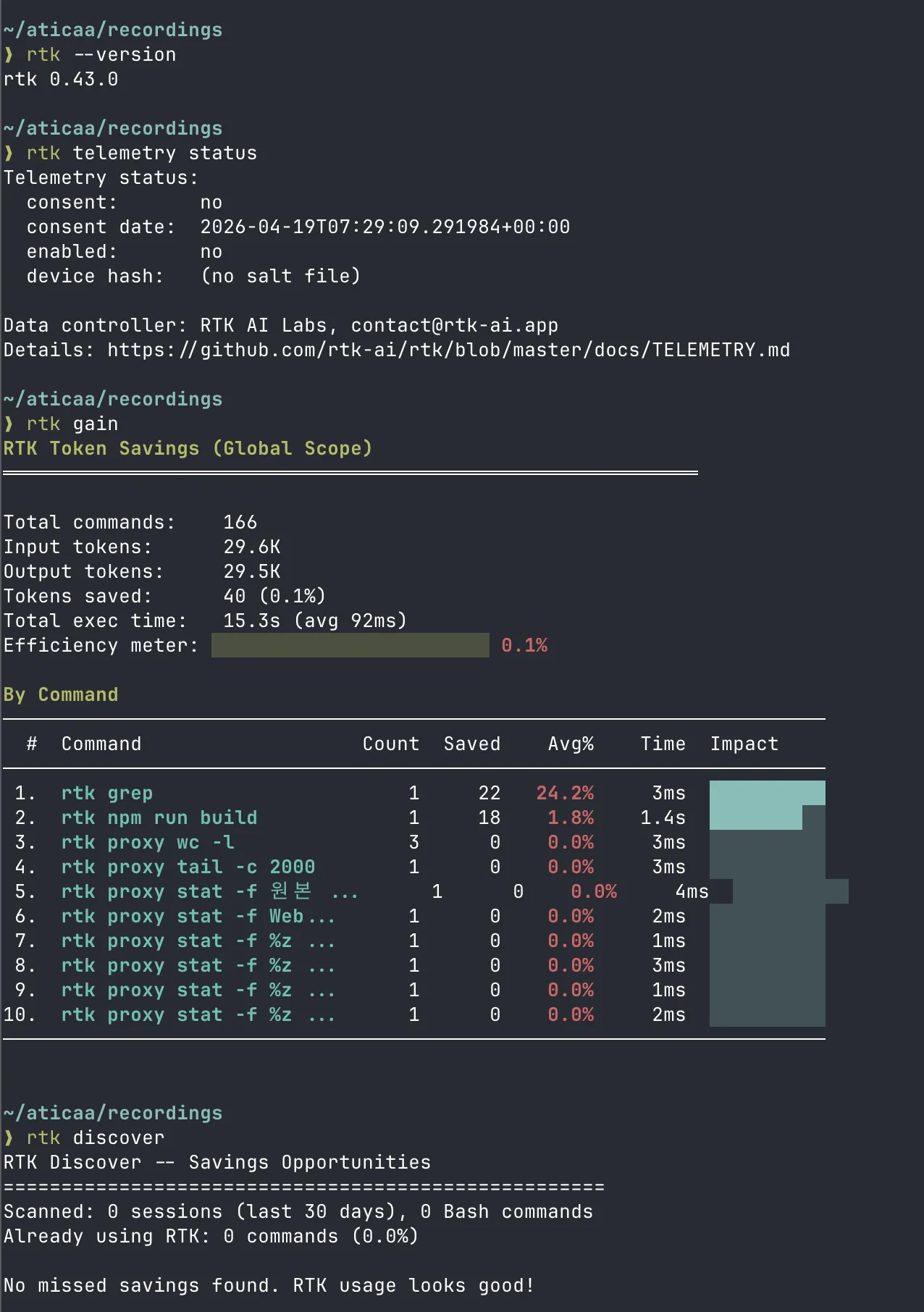
Task: Click the Tokens saved value '40 (0.1%)'
Action: 275,596
